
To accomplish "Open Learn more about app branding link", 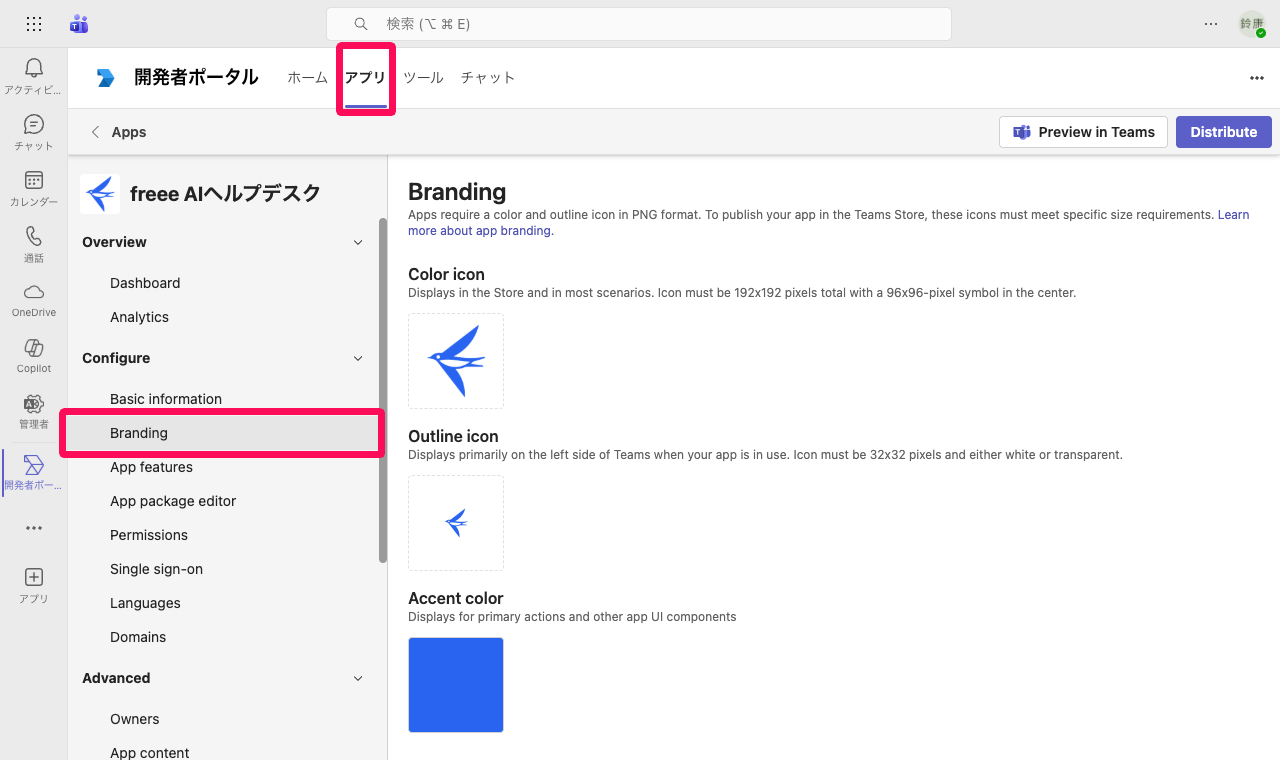I will pos(828,223).
